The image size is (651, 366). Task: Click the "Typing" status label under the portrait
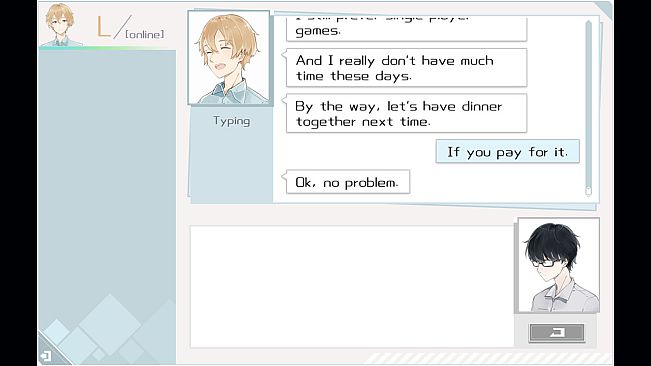tap(232, 121)
